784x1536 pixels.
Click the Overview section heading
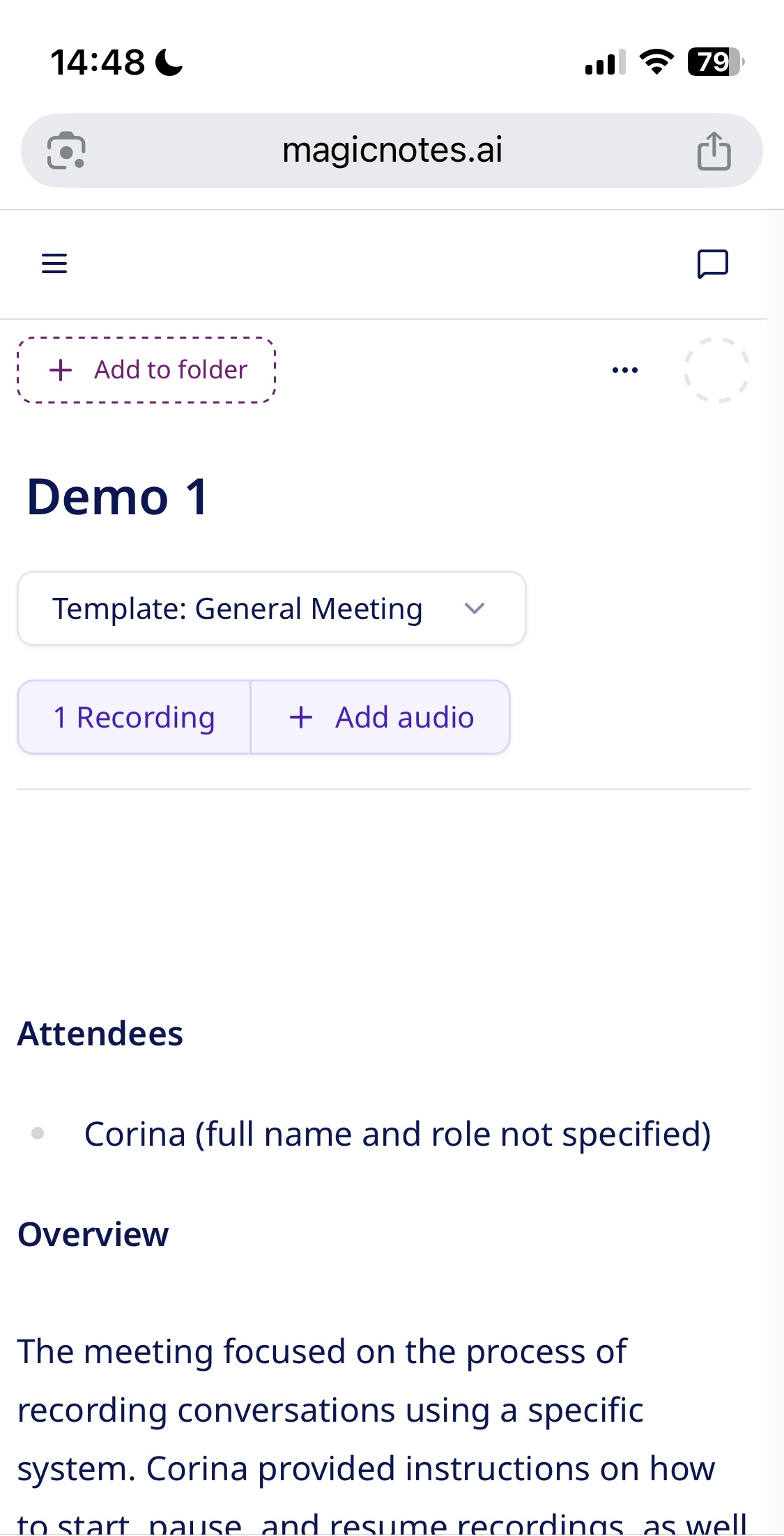click(x=93, y=1234)
